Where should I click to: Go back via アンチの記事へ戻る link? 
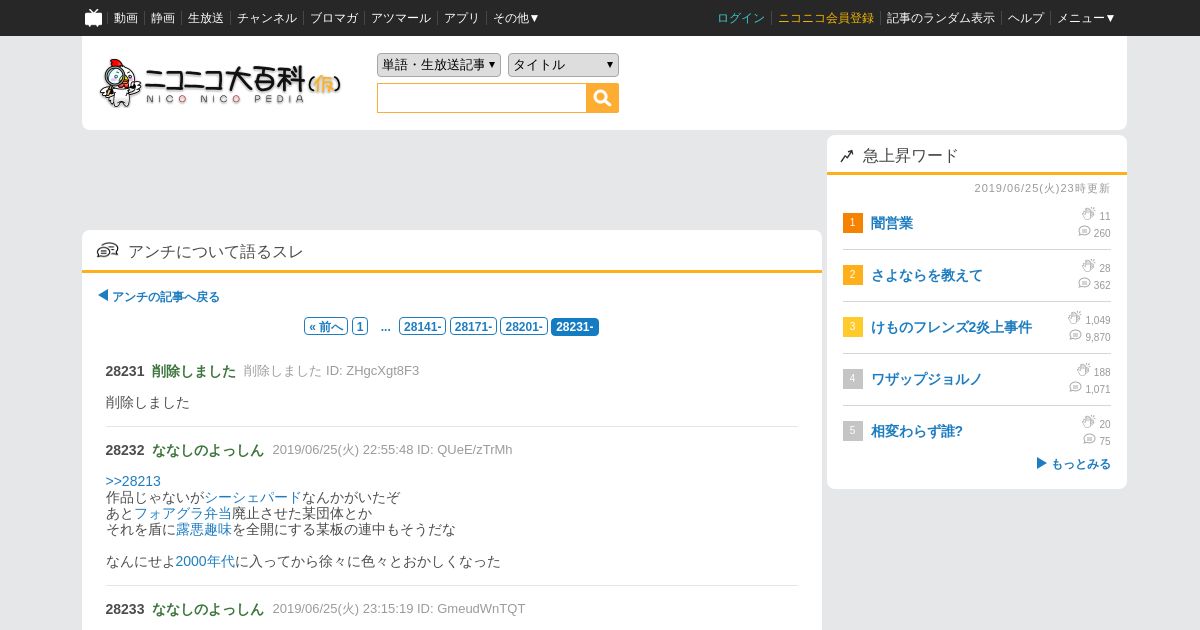pyautogui.click(x=159, y=297)
